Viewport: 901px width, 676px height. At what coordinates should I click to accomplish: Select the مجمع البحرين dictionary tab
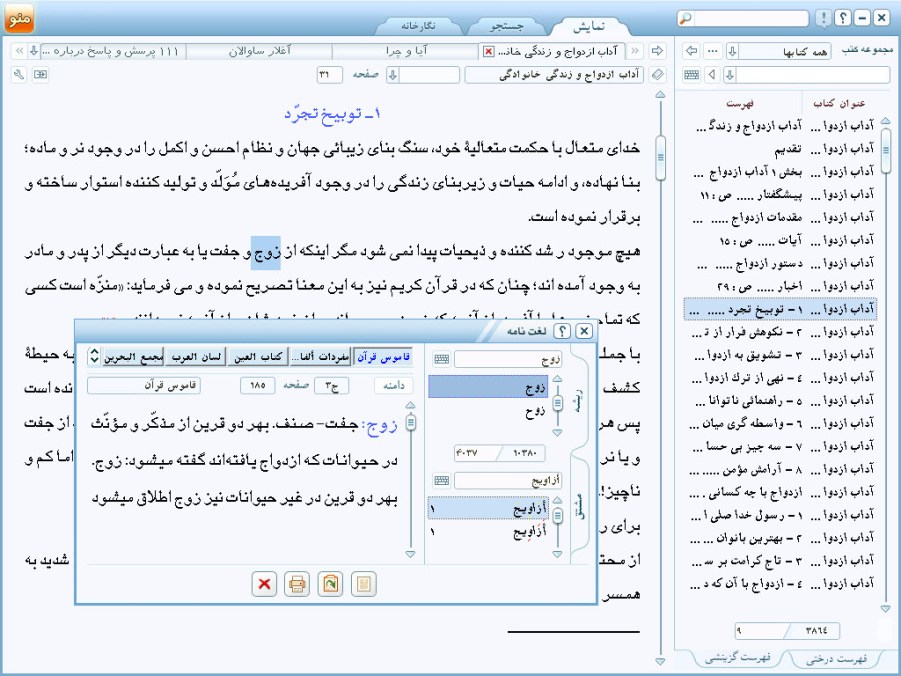pos(134,357)
